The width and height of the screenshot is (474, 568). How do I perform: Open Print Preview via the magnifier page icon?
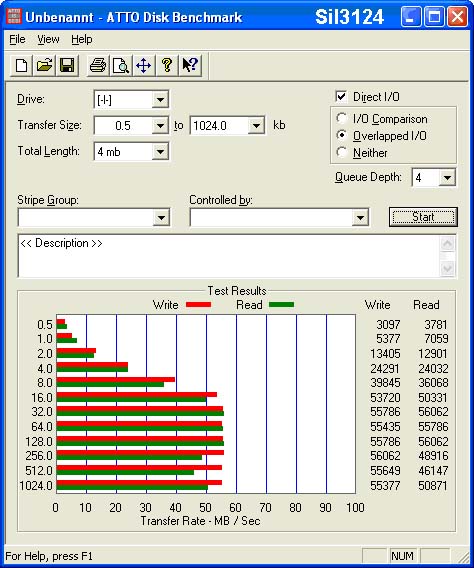click(121, 66)
